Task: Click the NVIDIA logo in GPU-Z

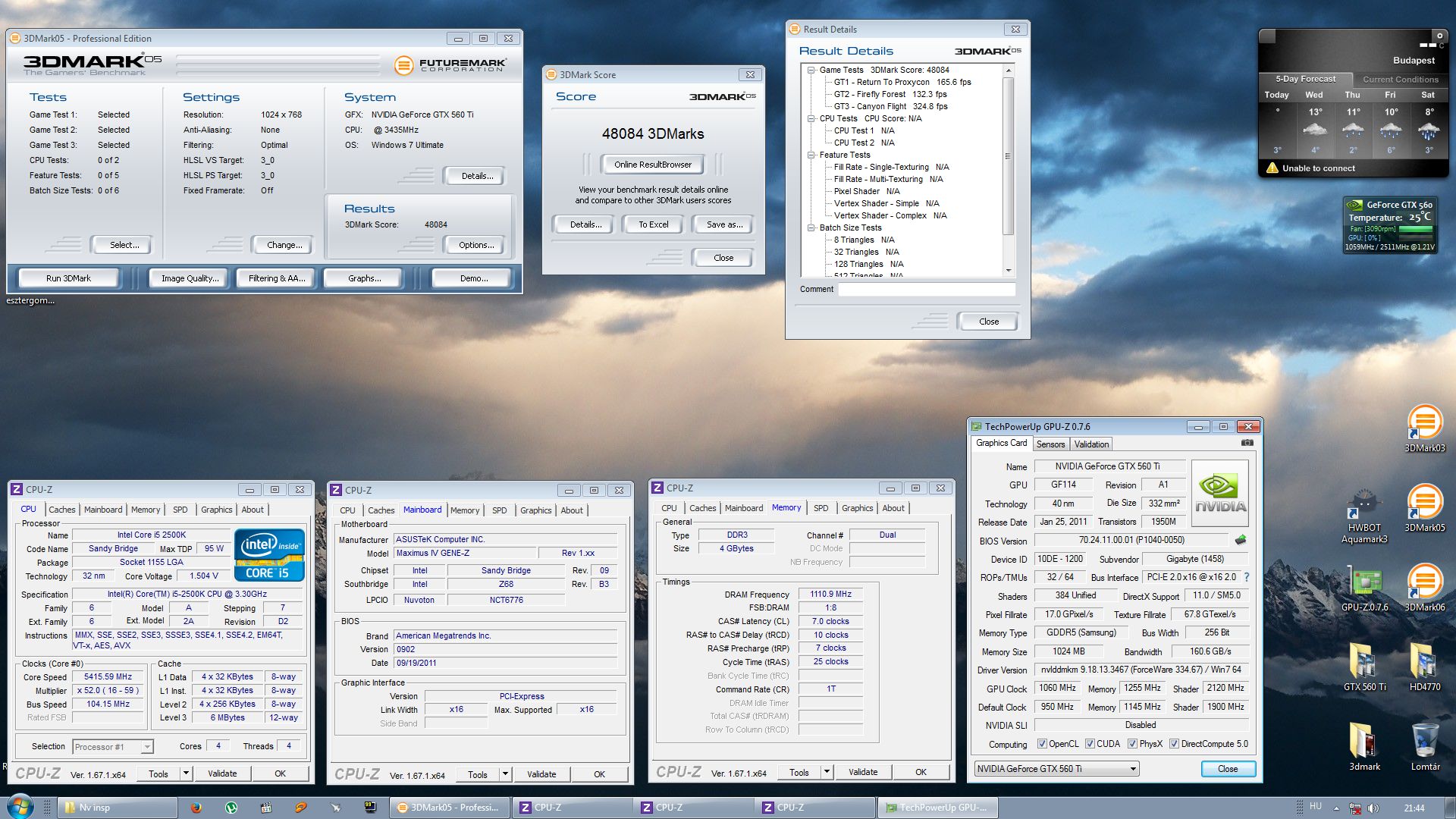Action: pos(1219,494)
